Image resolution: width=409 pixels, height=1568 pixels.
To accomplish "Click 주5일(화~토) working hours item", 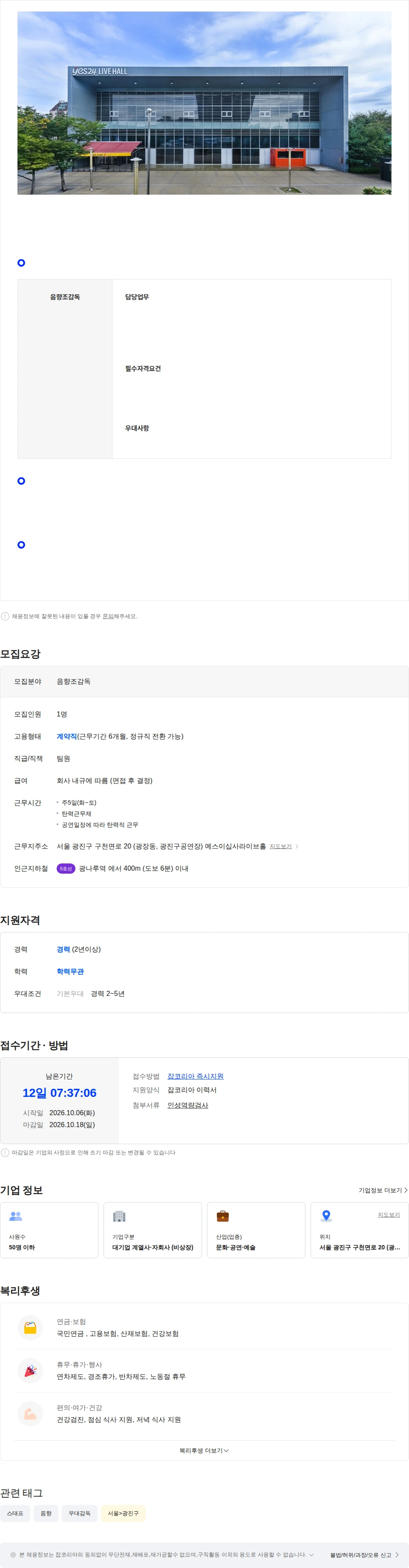I will [79, 803].
